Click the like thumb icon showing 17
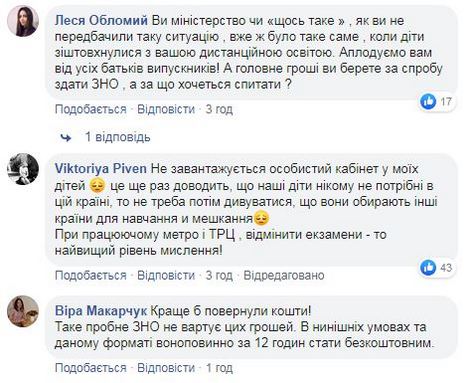Image resolution: width=473 pixels, height=383 pixels. coord(428,101)
